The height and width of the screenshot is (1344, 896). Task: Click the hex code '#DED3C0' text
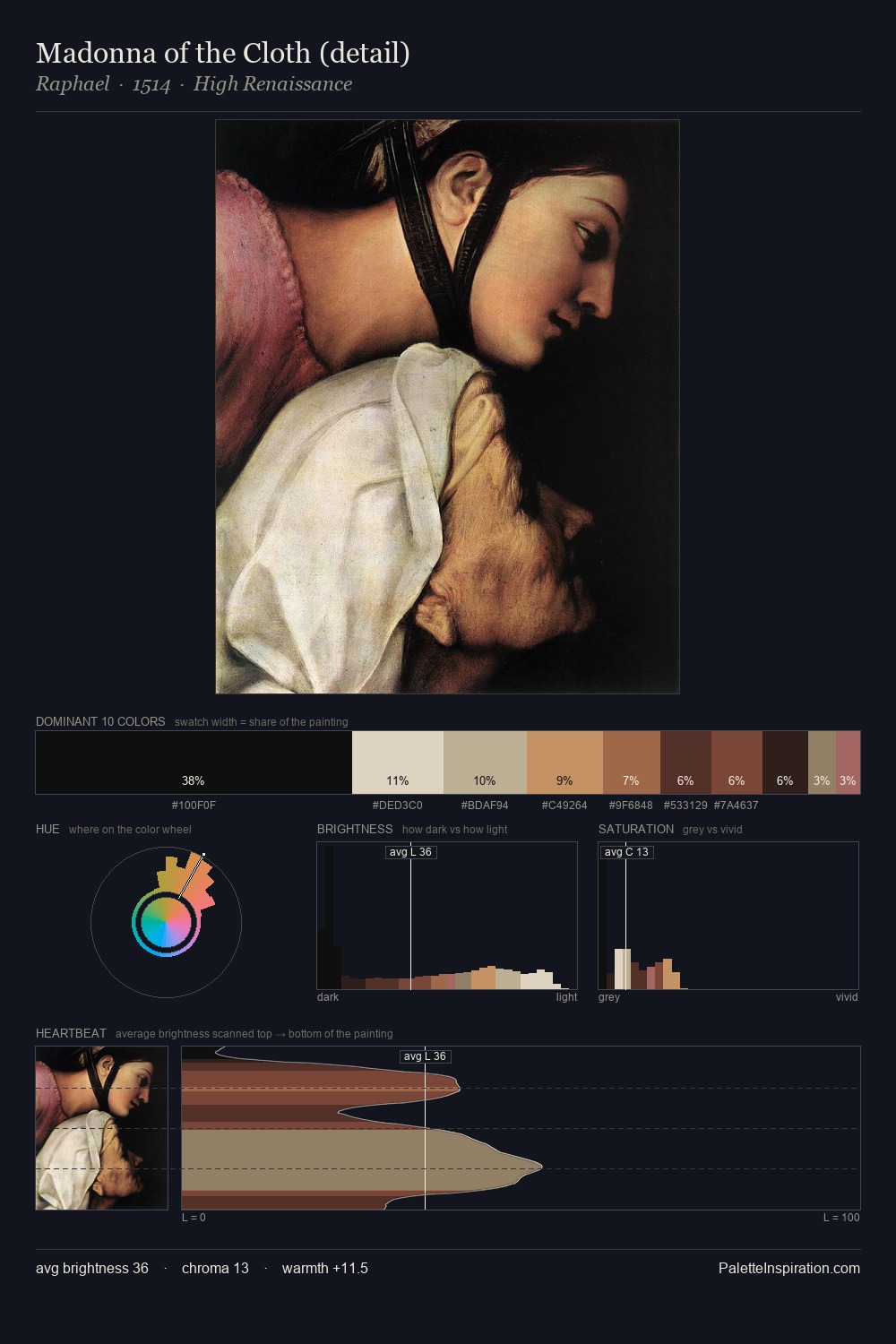pos(398,806)
